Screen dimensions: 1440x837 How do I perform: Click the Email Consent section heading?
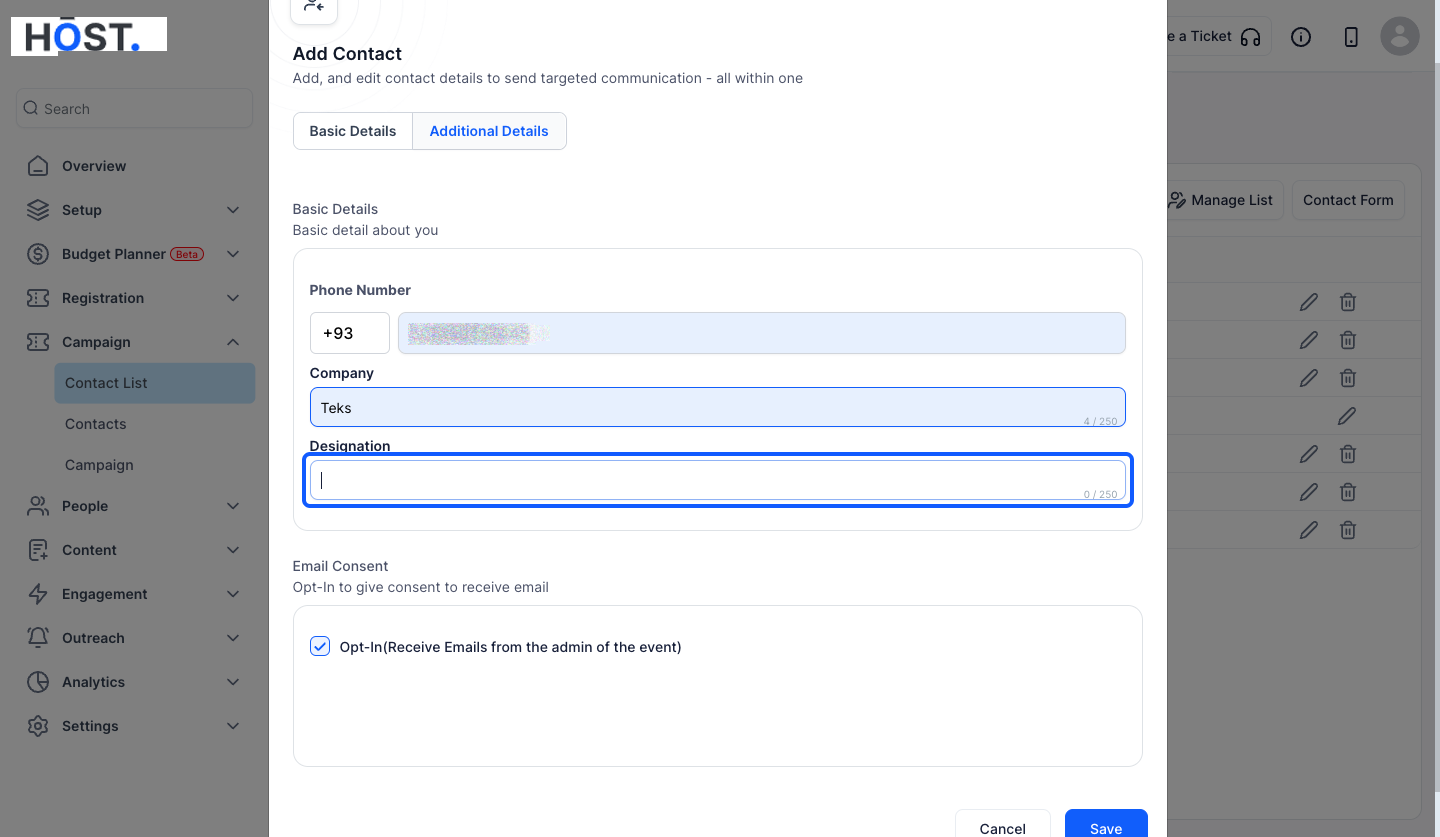[340, 566]
